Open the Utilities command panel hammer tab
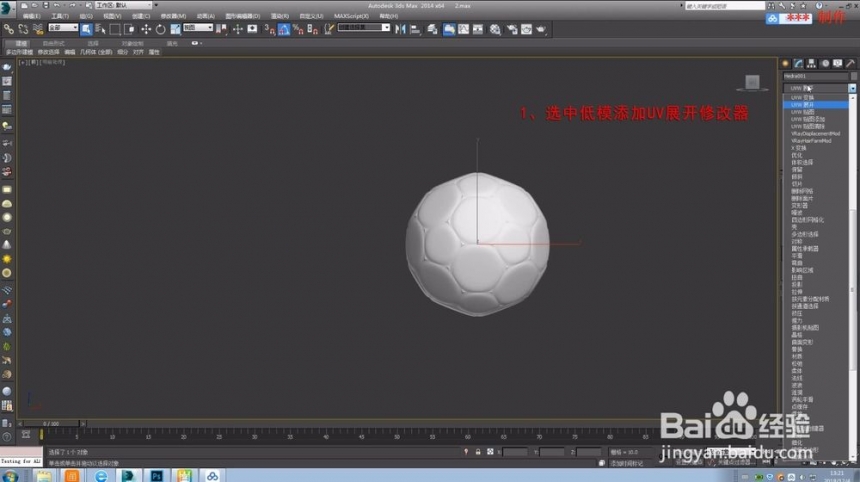860x482 pixels. click(x=850, y=64)
